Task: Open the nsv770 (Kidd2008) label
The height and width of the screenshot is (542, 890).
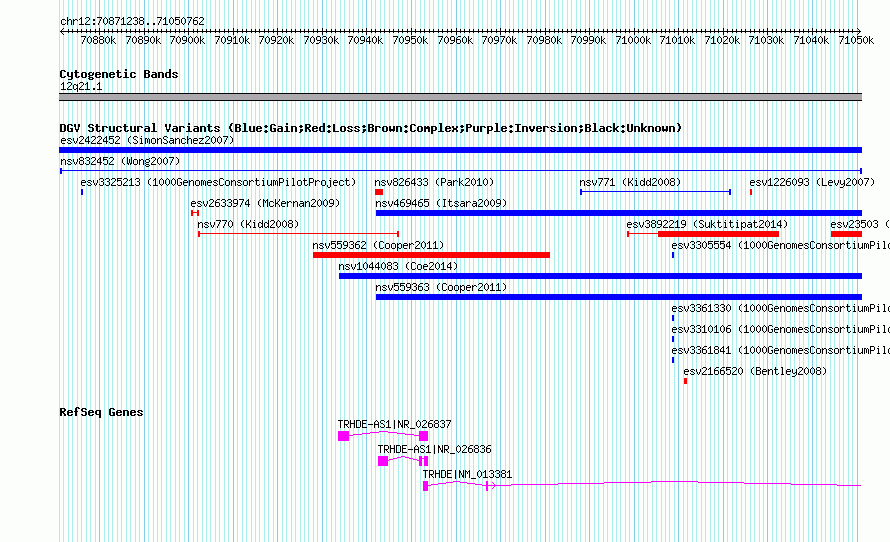Action: click(x=248, y=224)
